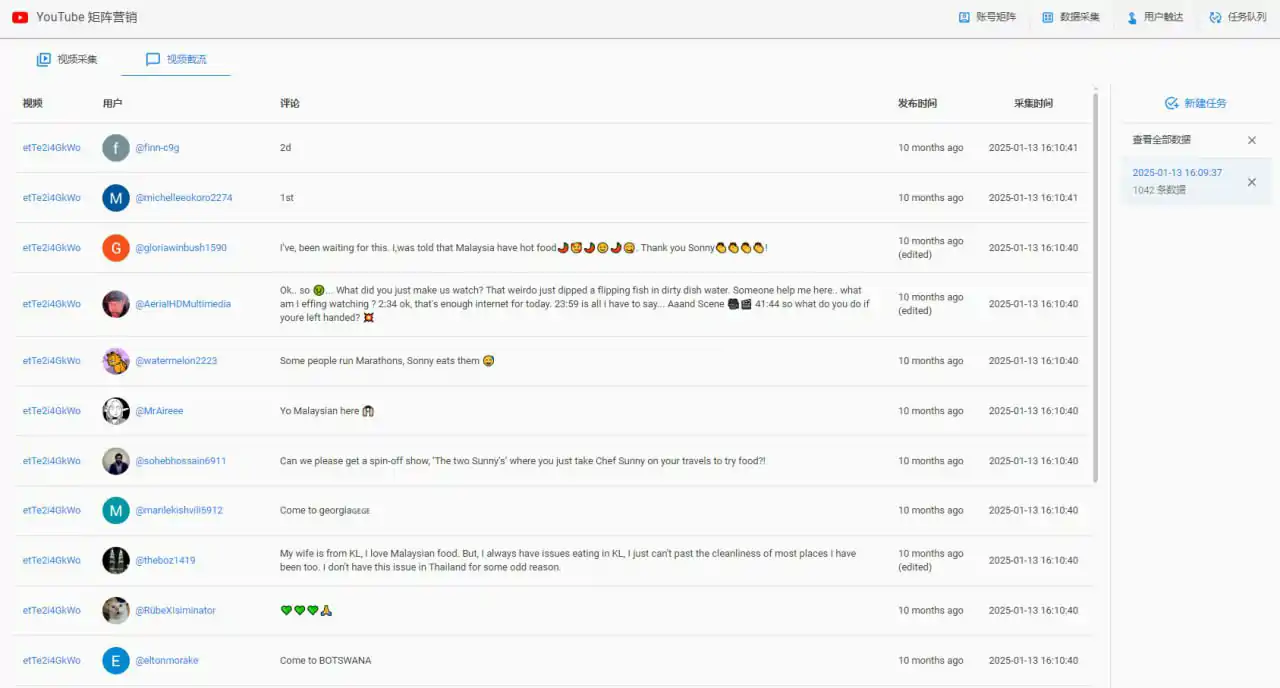1280x688 pixels.
Task: Click avatar of @AerialHDMultimedia
Action: click(x=116, y=304)
